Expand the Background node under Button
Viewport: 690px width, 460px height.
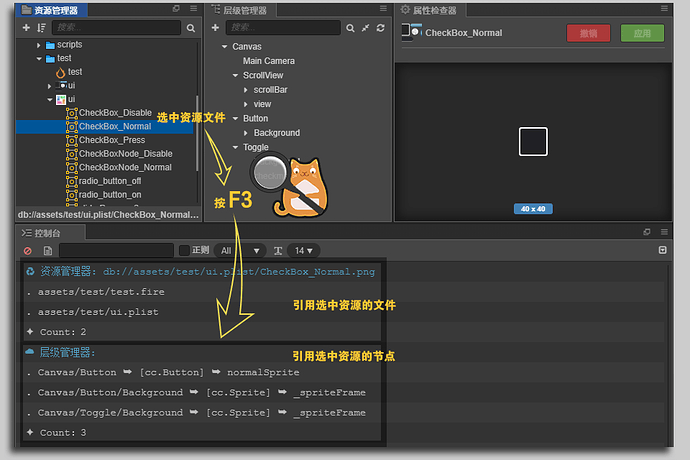click(x=246, y=133)
